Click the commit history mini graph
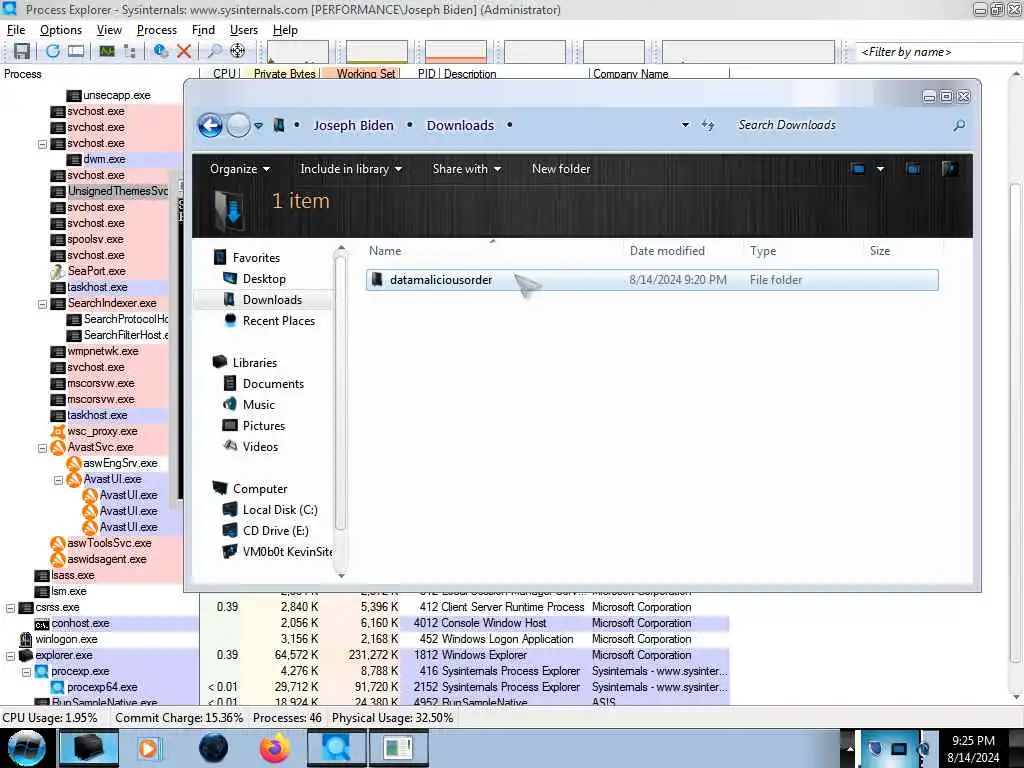Screen dimensions: 1024x768 [377, 52]
